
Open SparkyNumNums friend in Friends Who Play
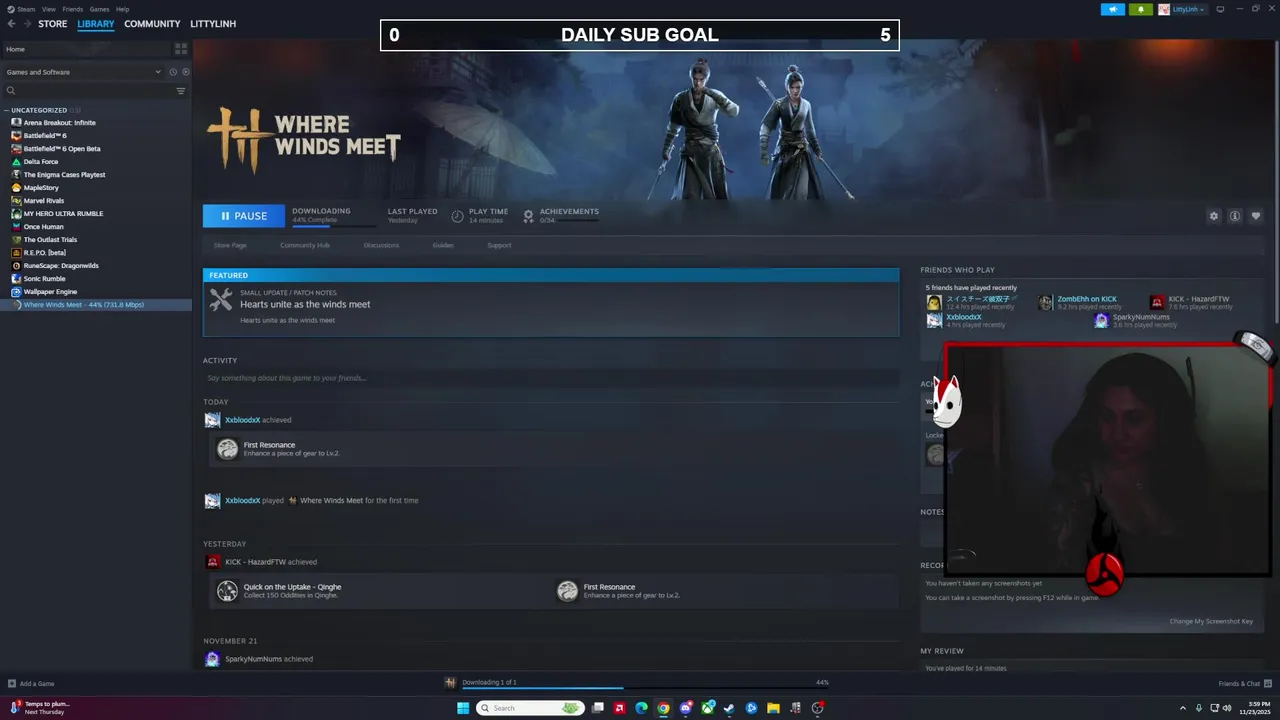pyautogui.click(x=1141, y=317)
